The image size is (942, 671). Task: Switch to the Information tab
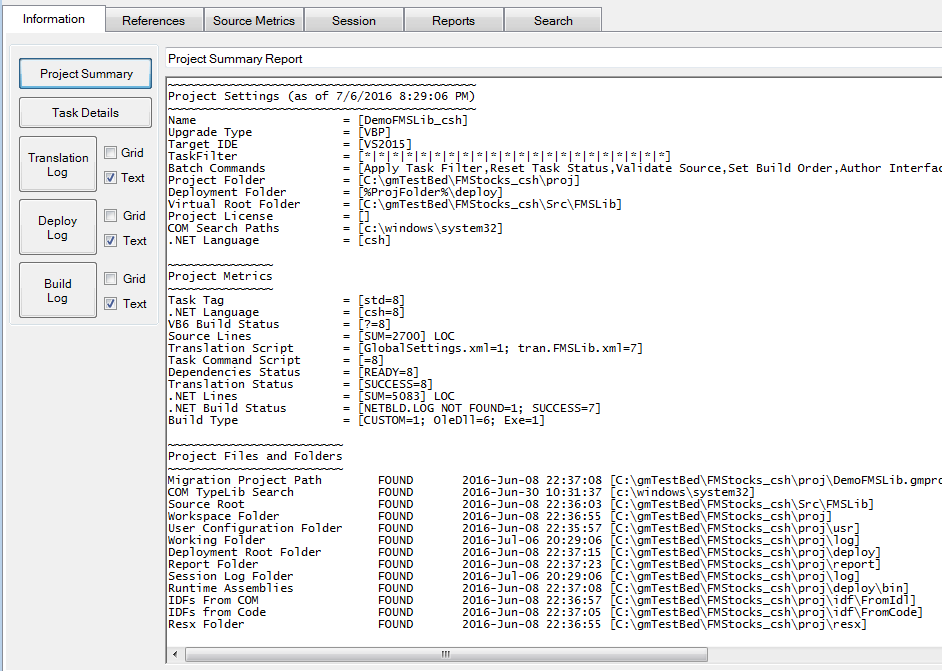pos(54,19)
